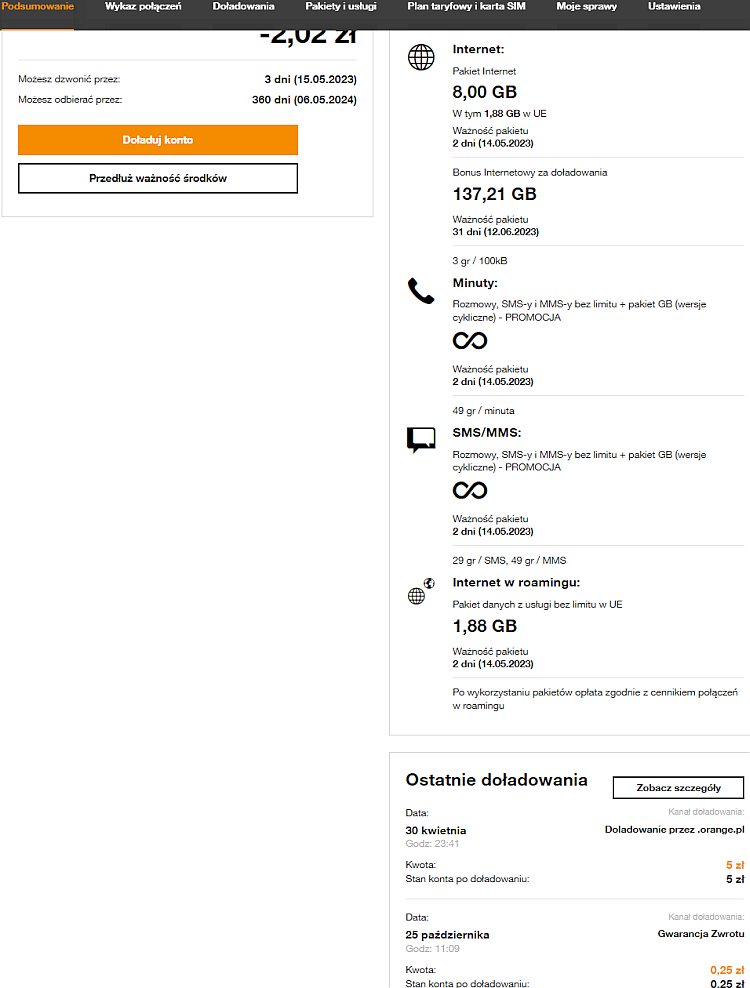The width and height of the screenshot is (750, 988).
Task: Click the roaming internet globe icon
Action: pyautogui.click(x=421, y=592)
